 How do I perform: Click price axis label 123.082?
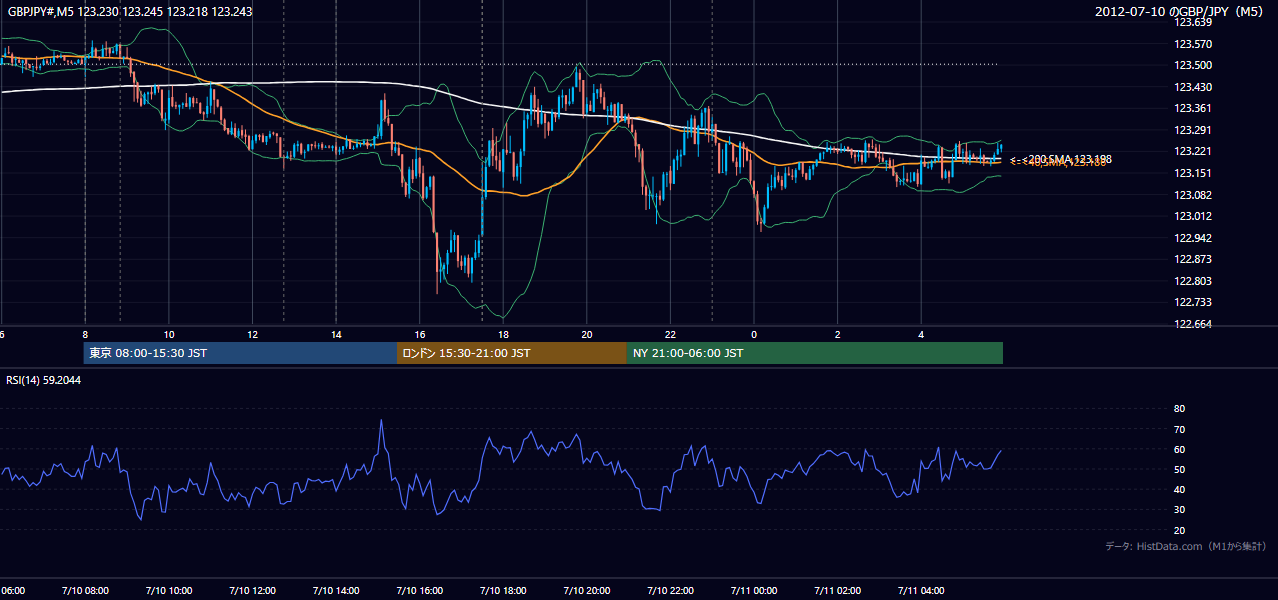point(1193,195)
